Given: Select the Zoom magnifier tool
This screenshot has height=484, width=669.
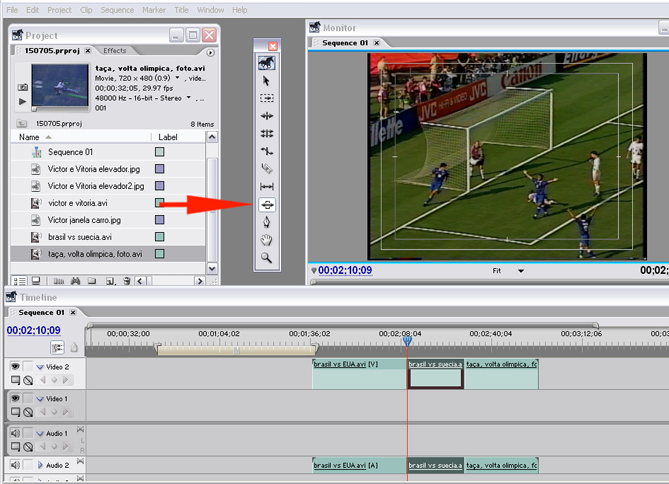Looking at the screenshot, I should 266,257.
